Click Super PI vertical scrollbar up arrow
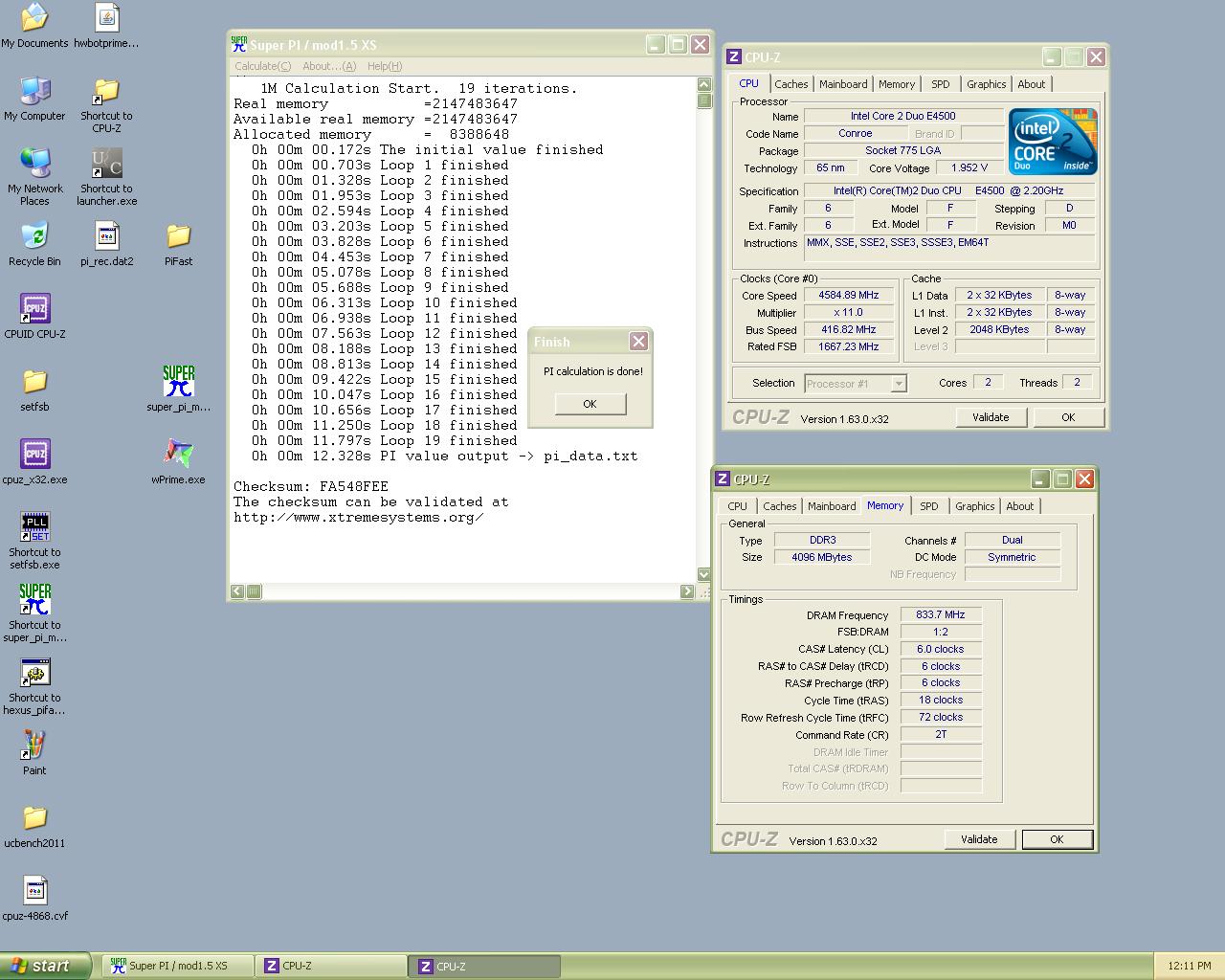The image size is (1225, 980). pos(704,85)
